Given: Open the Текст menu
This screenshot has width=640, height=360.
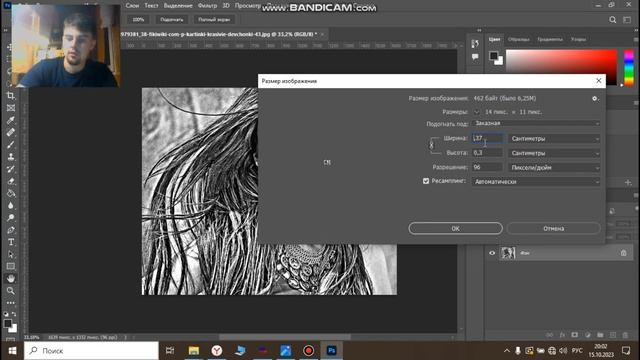Looking at the screenshot, I should [x=151, y=6].
